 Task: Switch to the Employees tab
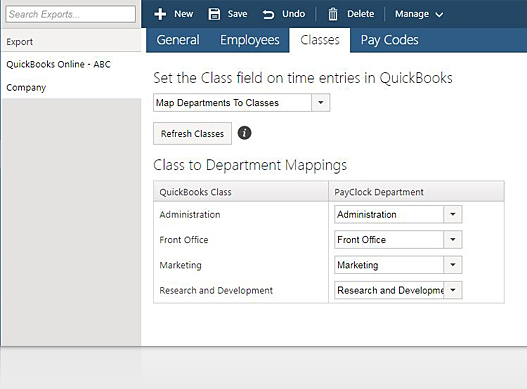point(250,40)
